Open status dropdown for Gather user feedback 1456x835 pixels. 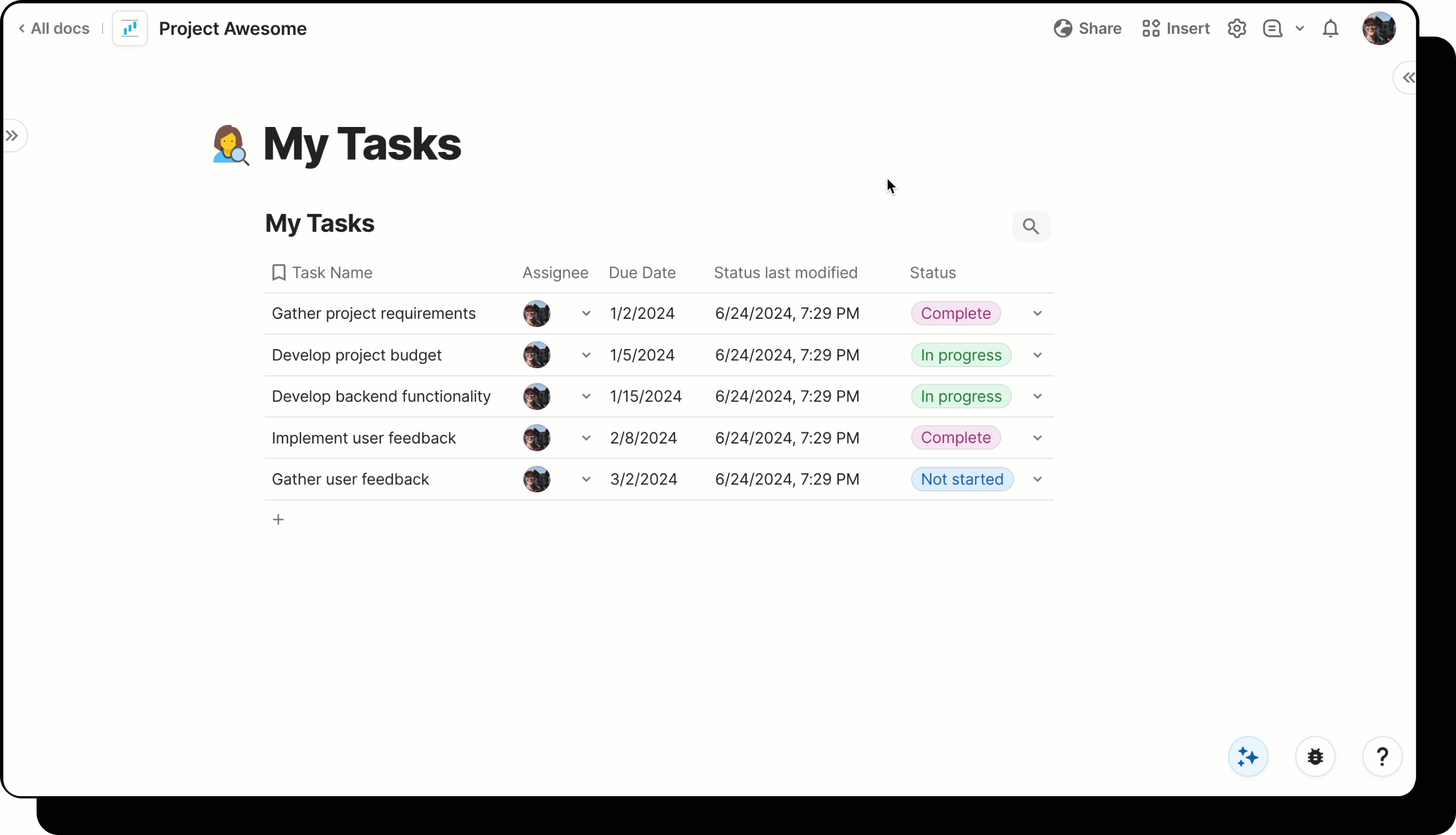[x=1037, y=479]
